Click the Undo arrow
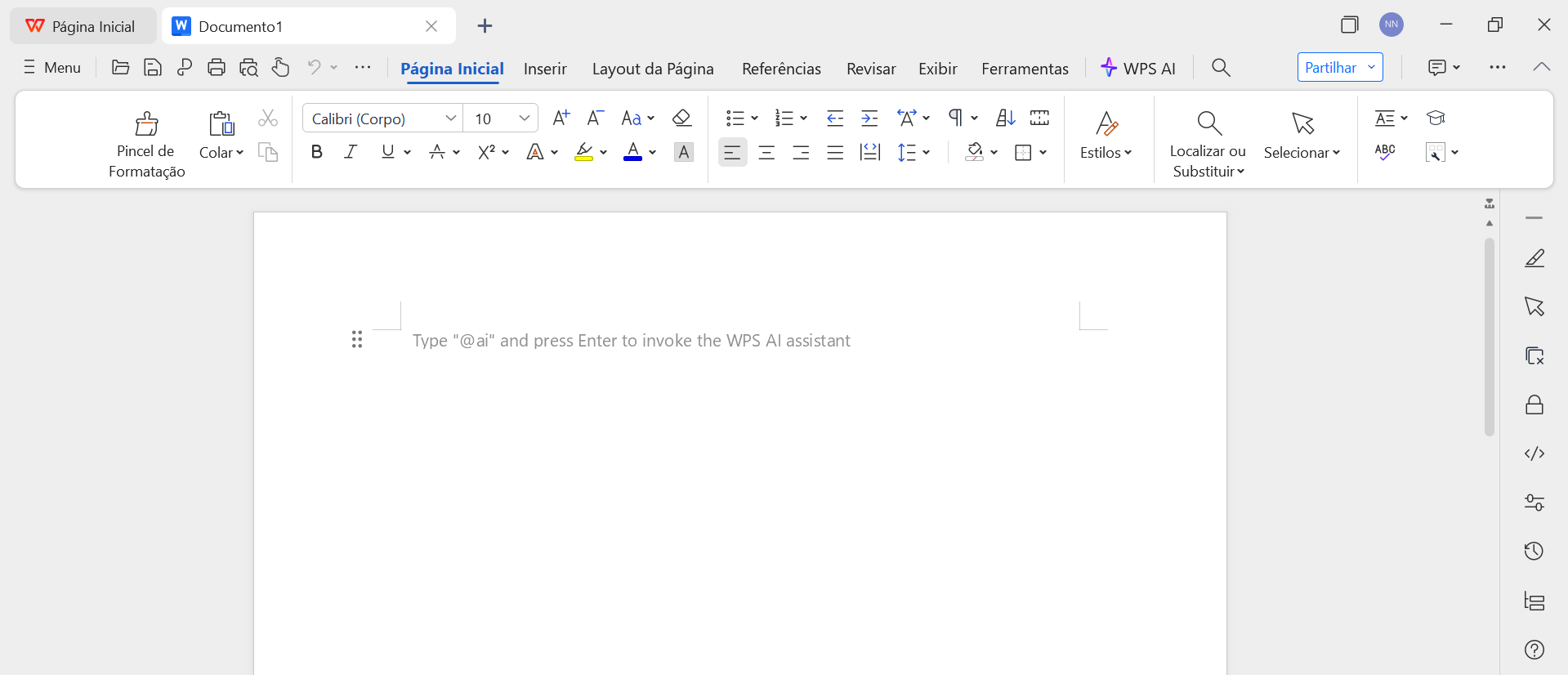Screen dimensions: 1568x675 pos(314,67)
